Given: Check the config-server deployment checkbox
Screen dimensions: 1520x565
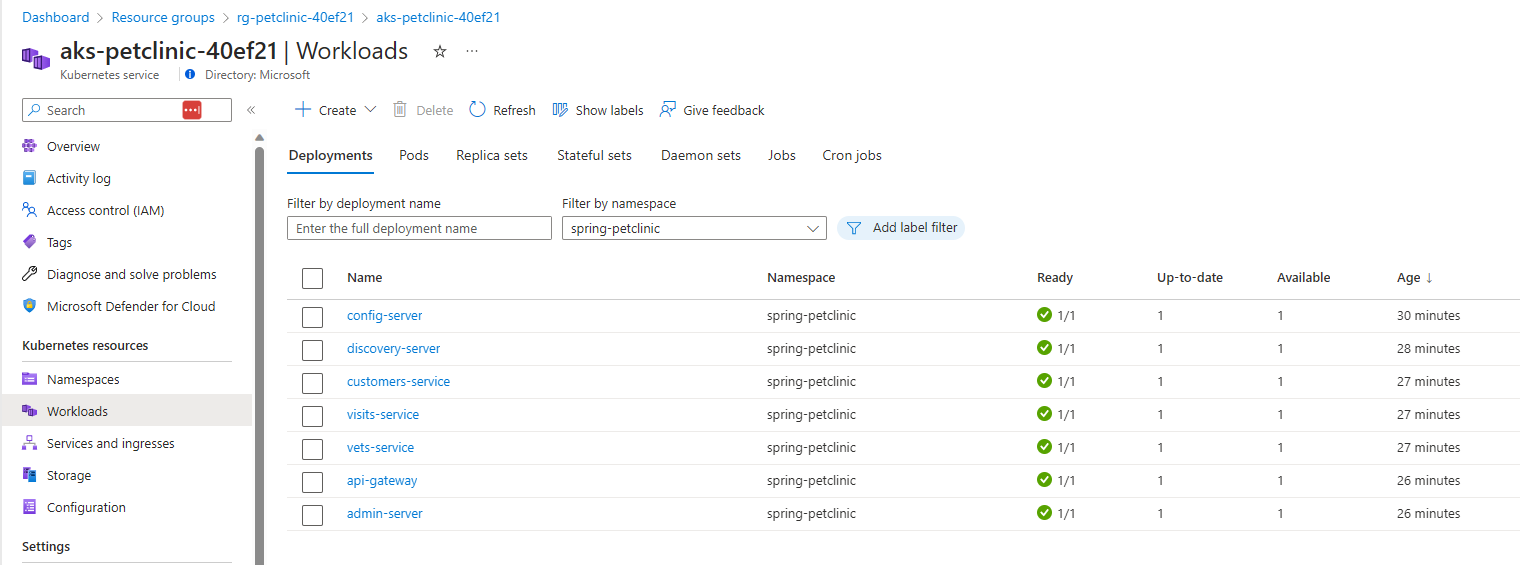Looking at the screenshot, I should pos(312,317).
